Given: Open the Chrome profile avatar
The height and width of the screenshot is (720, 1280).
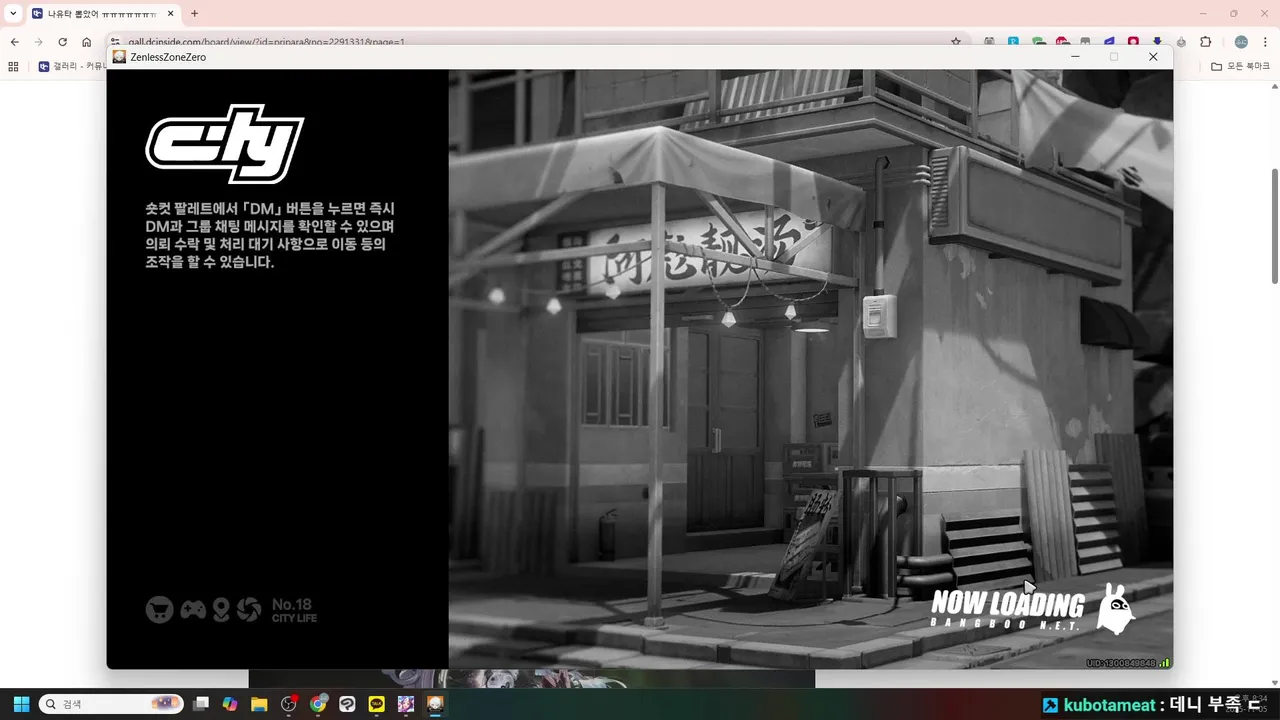Looking at the screenshot, I should (x=1241, y=42).
